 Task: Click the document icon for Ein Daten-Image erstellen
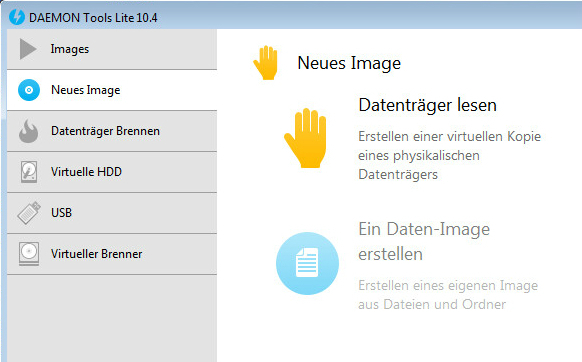pos(307,263)
